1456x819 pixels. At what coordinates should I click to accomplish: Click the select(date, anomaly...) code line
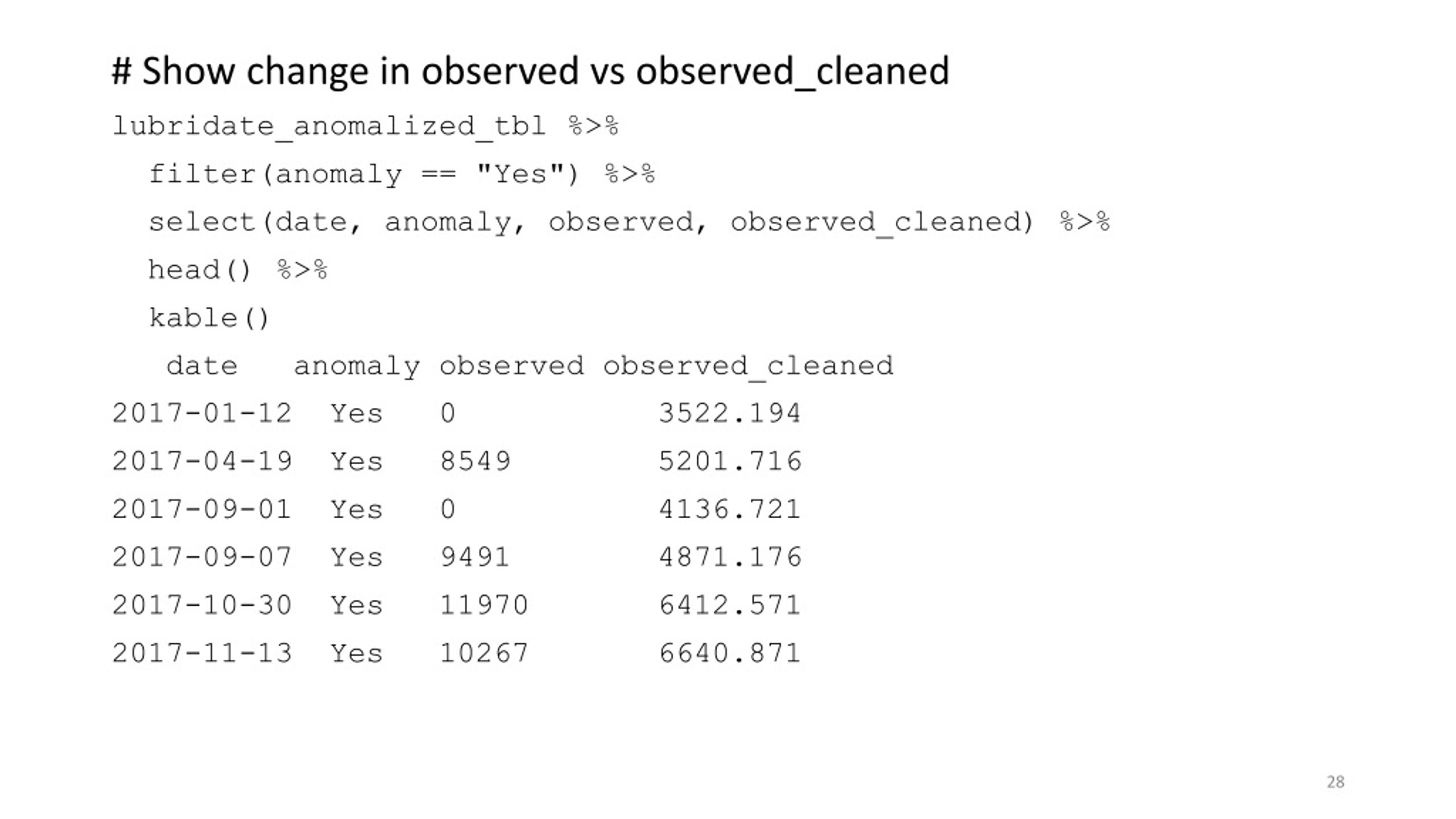pos(629,222)
